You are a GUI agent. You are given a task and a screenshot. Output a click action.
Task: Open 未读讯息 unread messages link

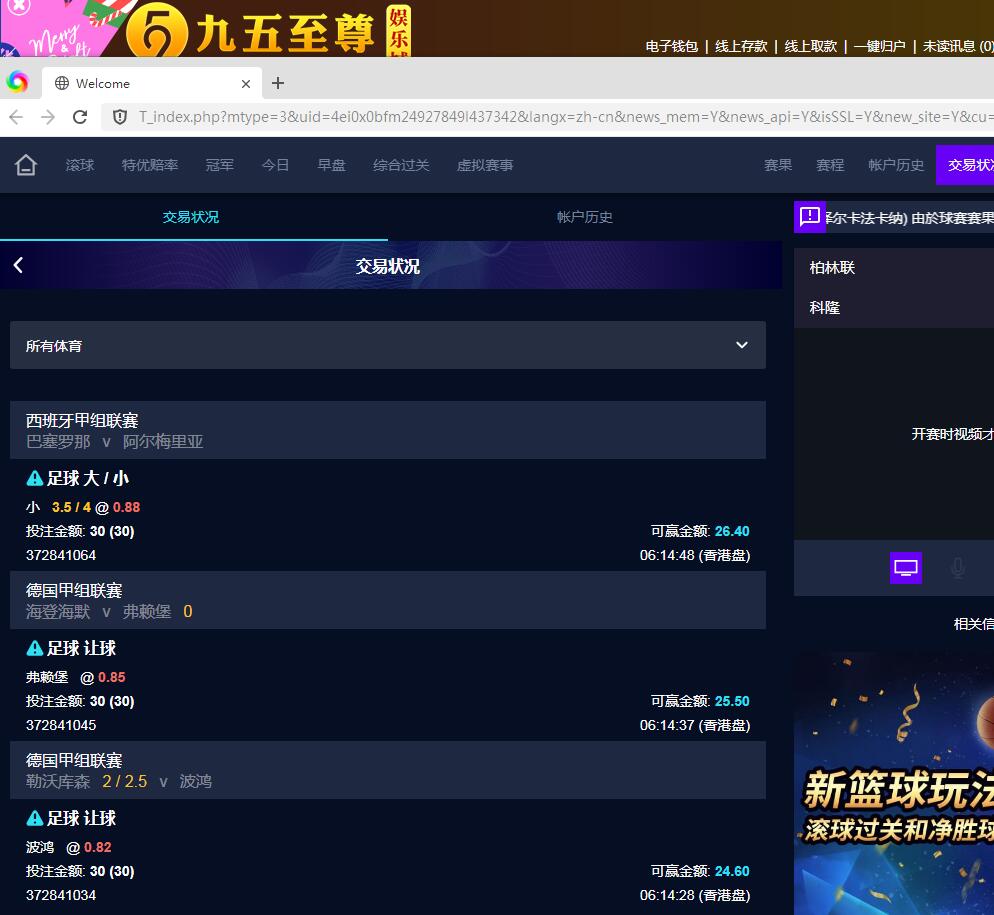pyautogui.click(x=958, y=46)
